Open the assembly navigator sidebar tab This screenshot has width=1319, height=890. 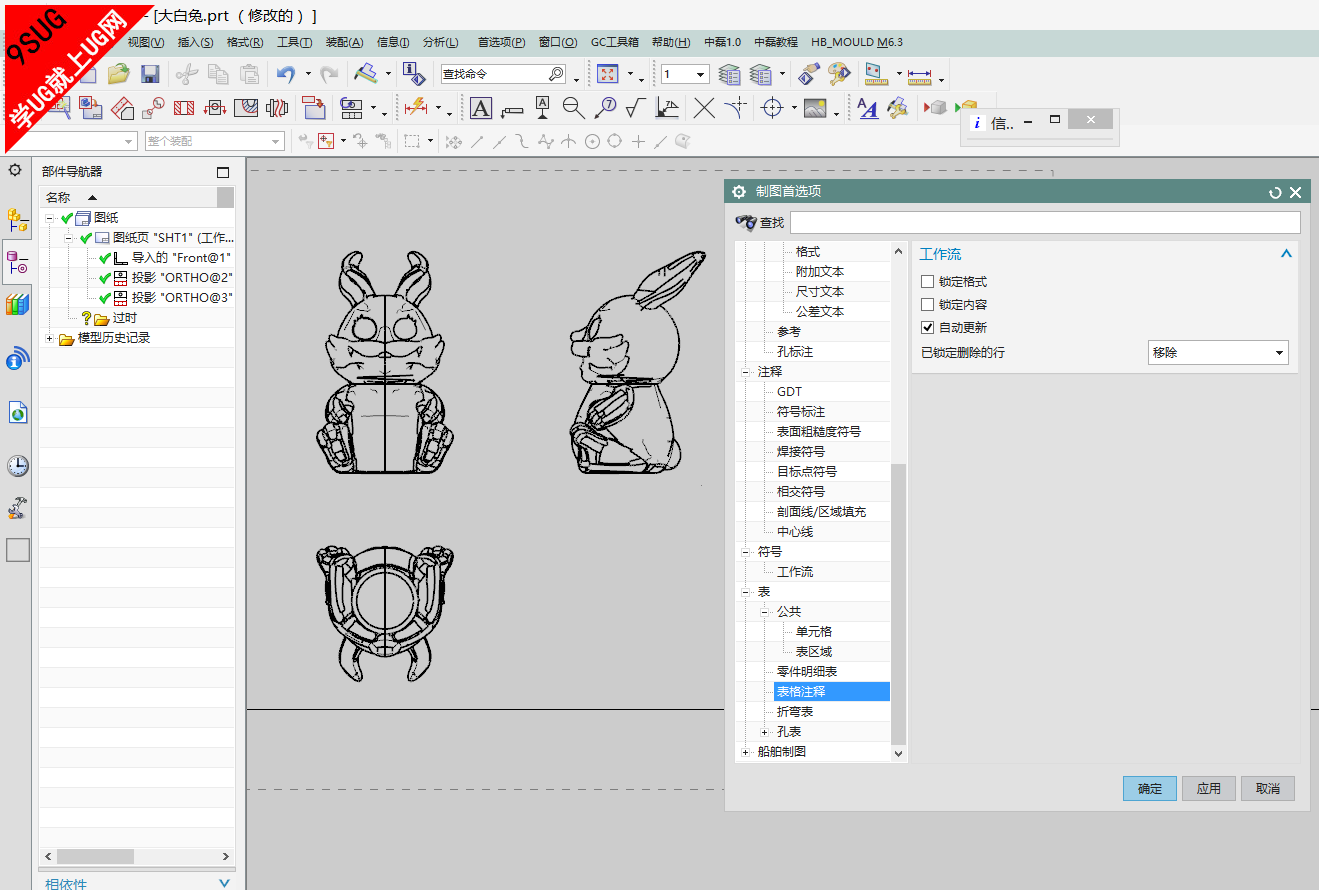[17, 221]
